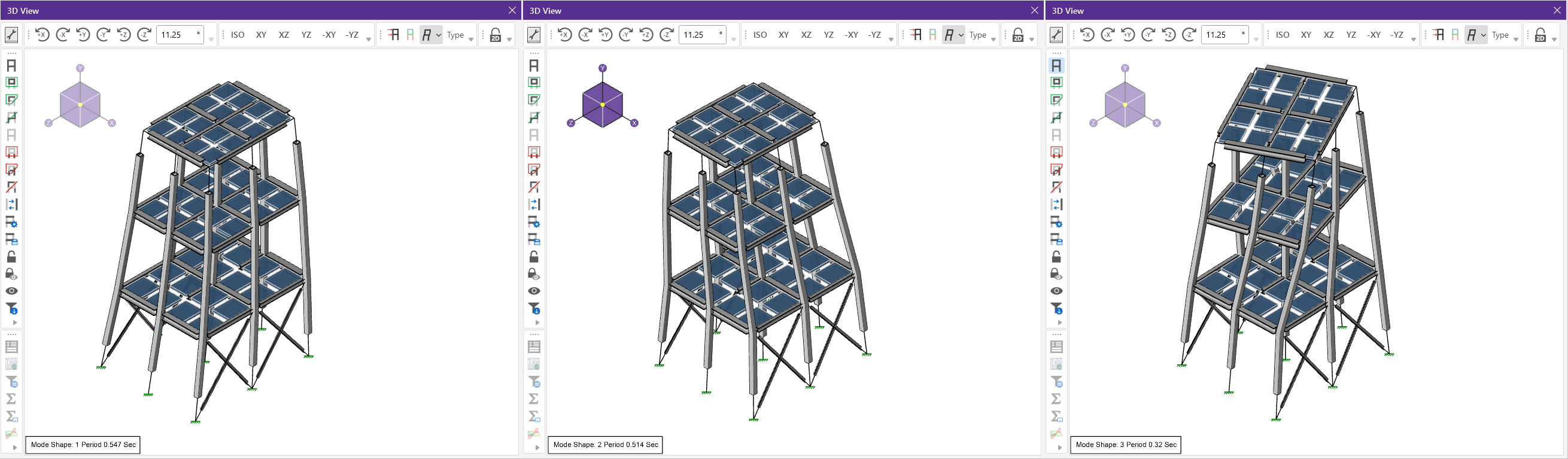Click the wrench settings icon in first 3D view
Image resolution: width=1568 pixels, height=459 pixels.
(x=11, y=35)
